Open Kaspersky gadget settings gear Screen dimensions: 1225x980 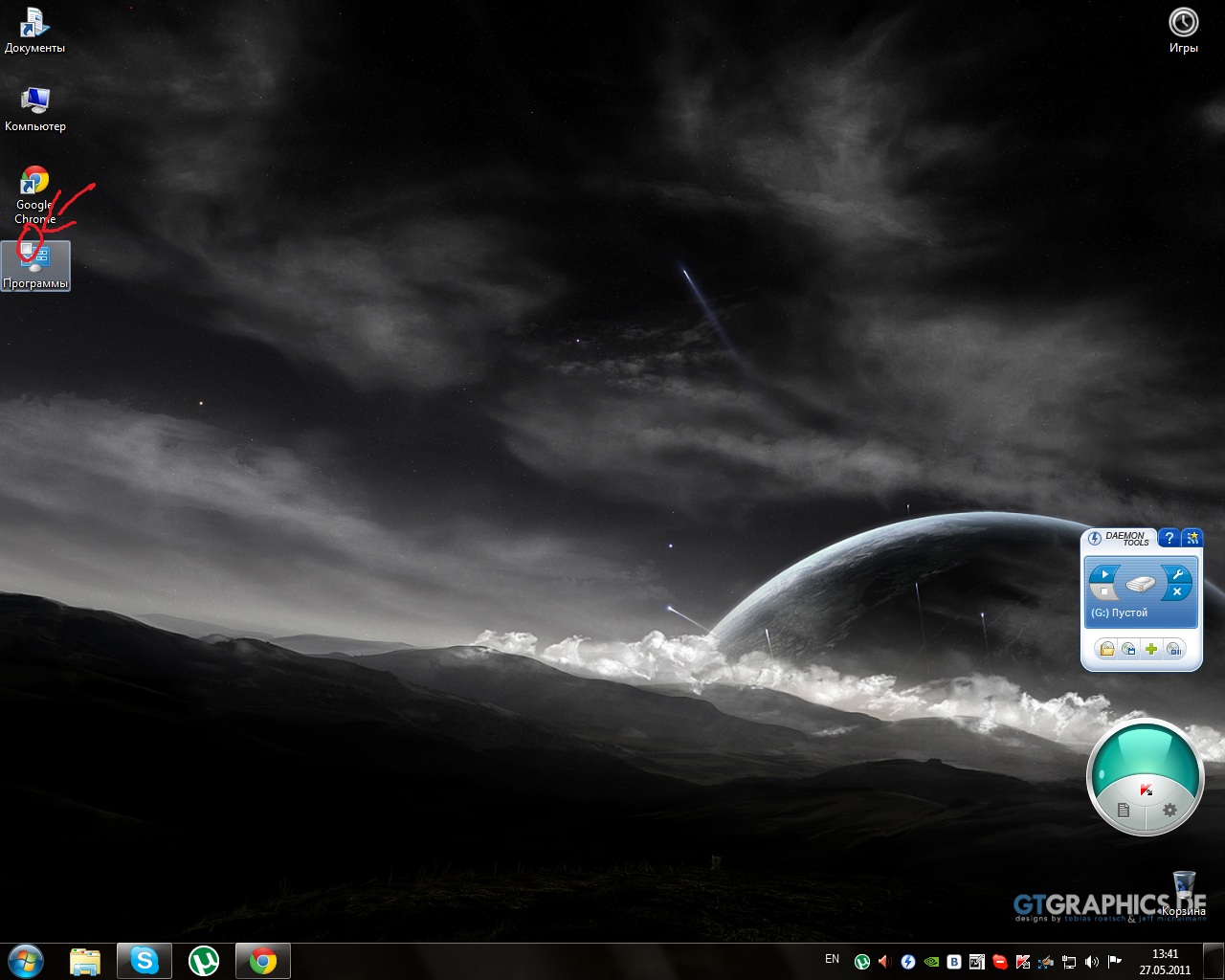coord(1169,811)
